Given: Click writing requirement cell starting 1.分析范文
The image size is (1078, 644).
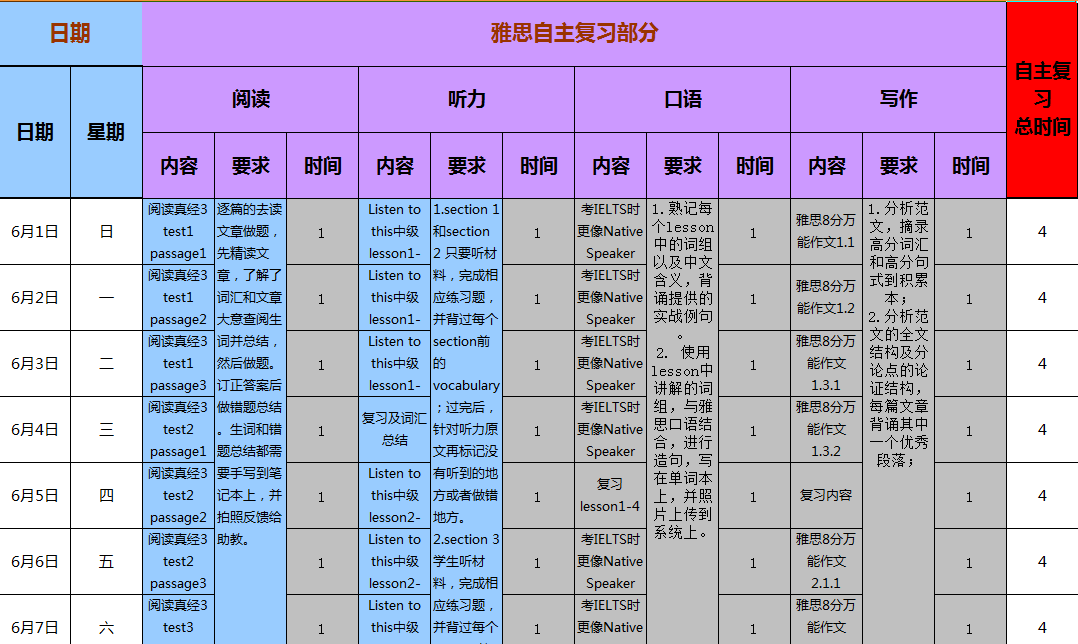Looking at the screenshot, I should coord(898,421).
